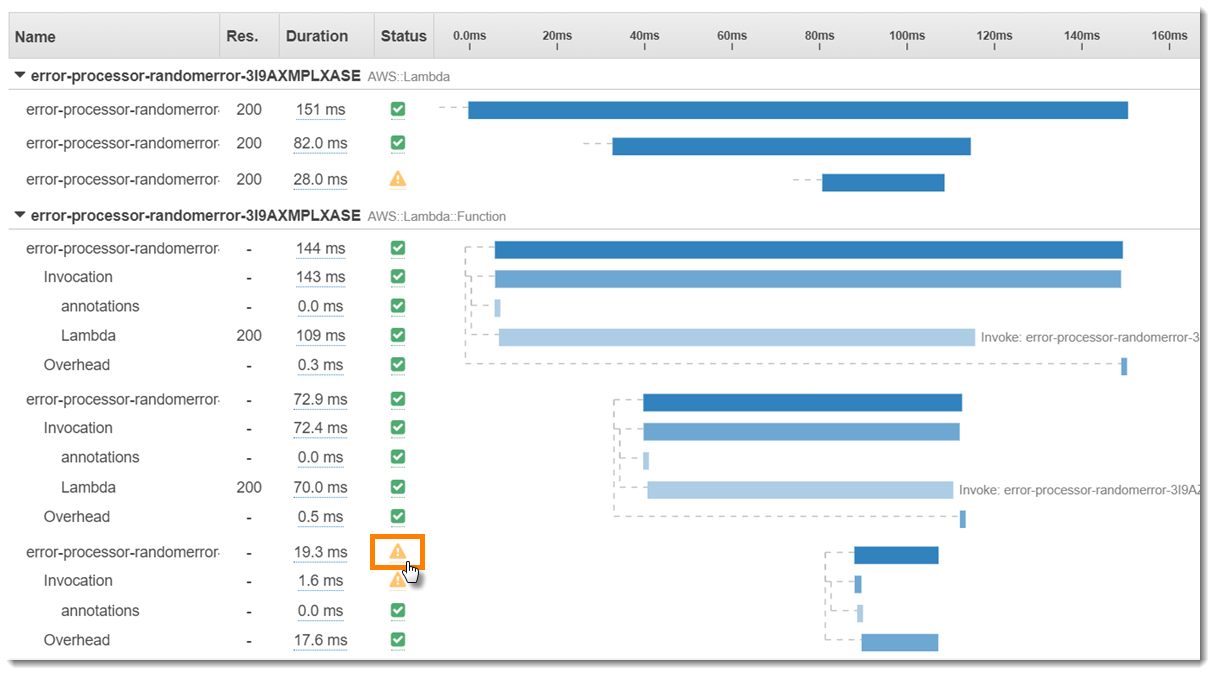Image resolution: width=1215 pixels, height=675 pixels.
Task: Click the warning icon in the 19.3 ms row
Action: [398, 551]
